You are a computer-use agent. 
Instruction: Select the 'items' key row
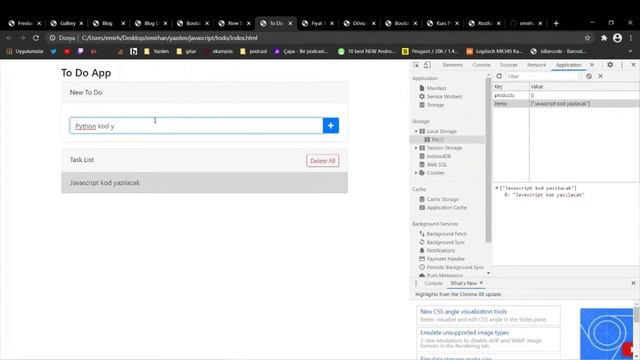point(567,104)
